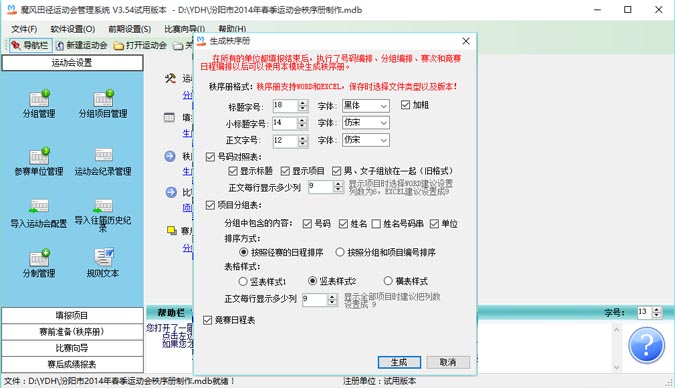Open 前期设置(S) menu
The image size is (675, 388).
pos(130,29)
